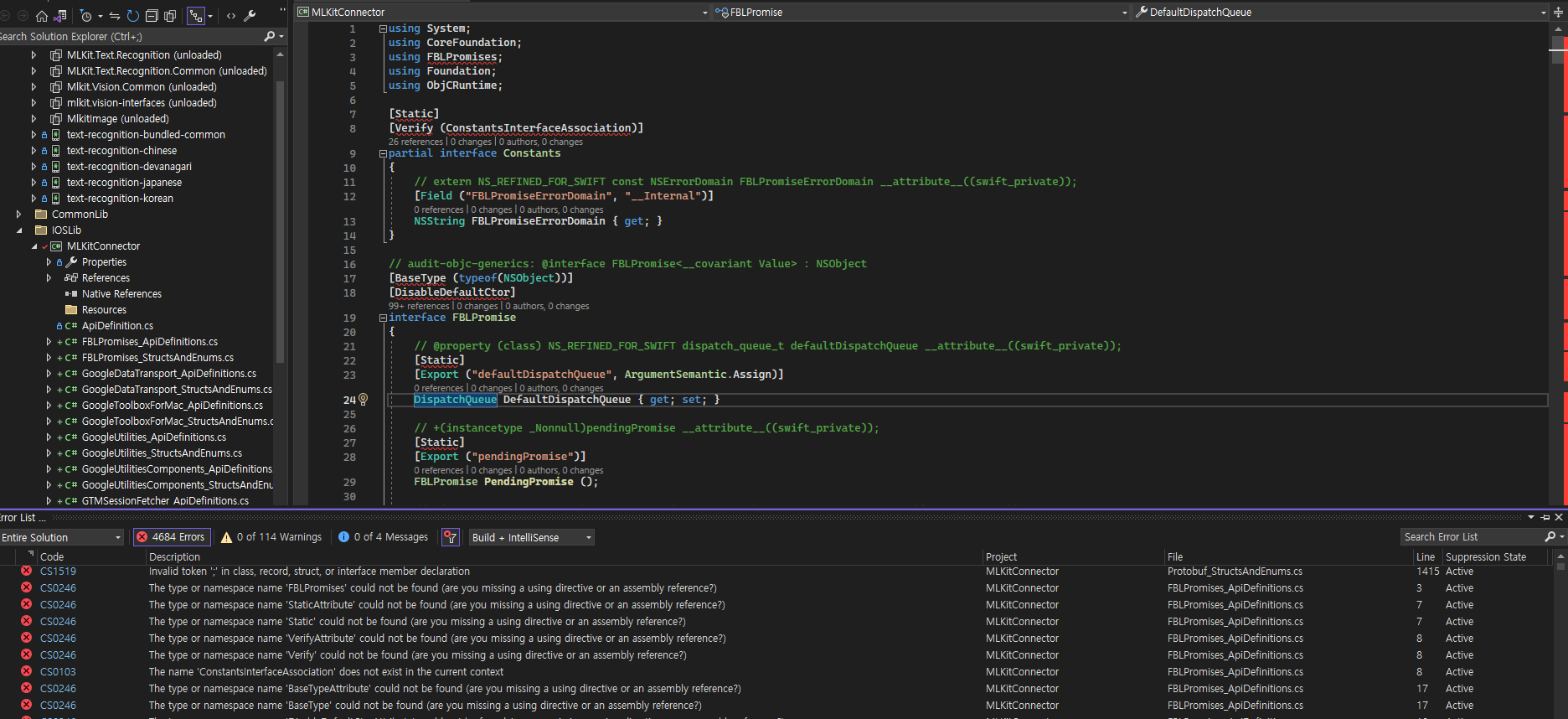
Task: Open the Entire Solution scope dropdown
Action: tap(61, 537)
